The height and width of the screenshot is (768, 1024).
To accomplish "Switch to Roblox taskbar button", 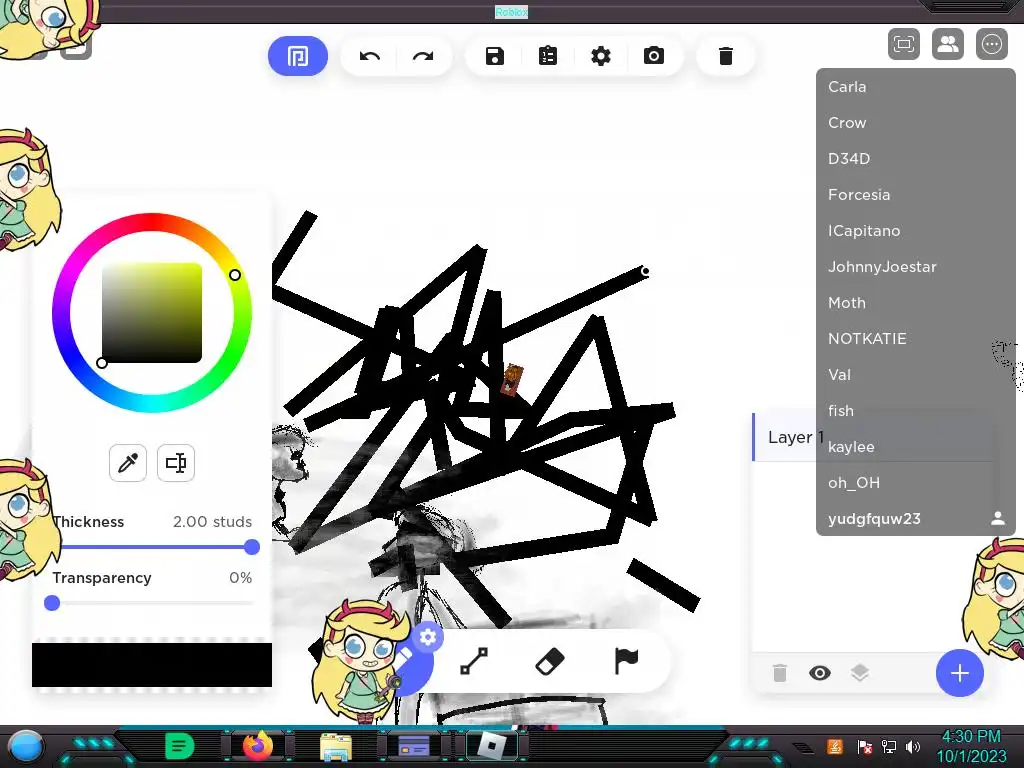I will (x=492, y=745).
